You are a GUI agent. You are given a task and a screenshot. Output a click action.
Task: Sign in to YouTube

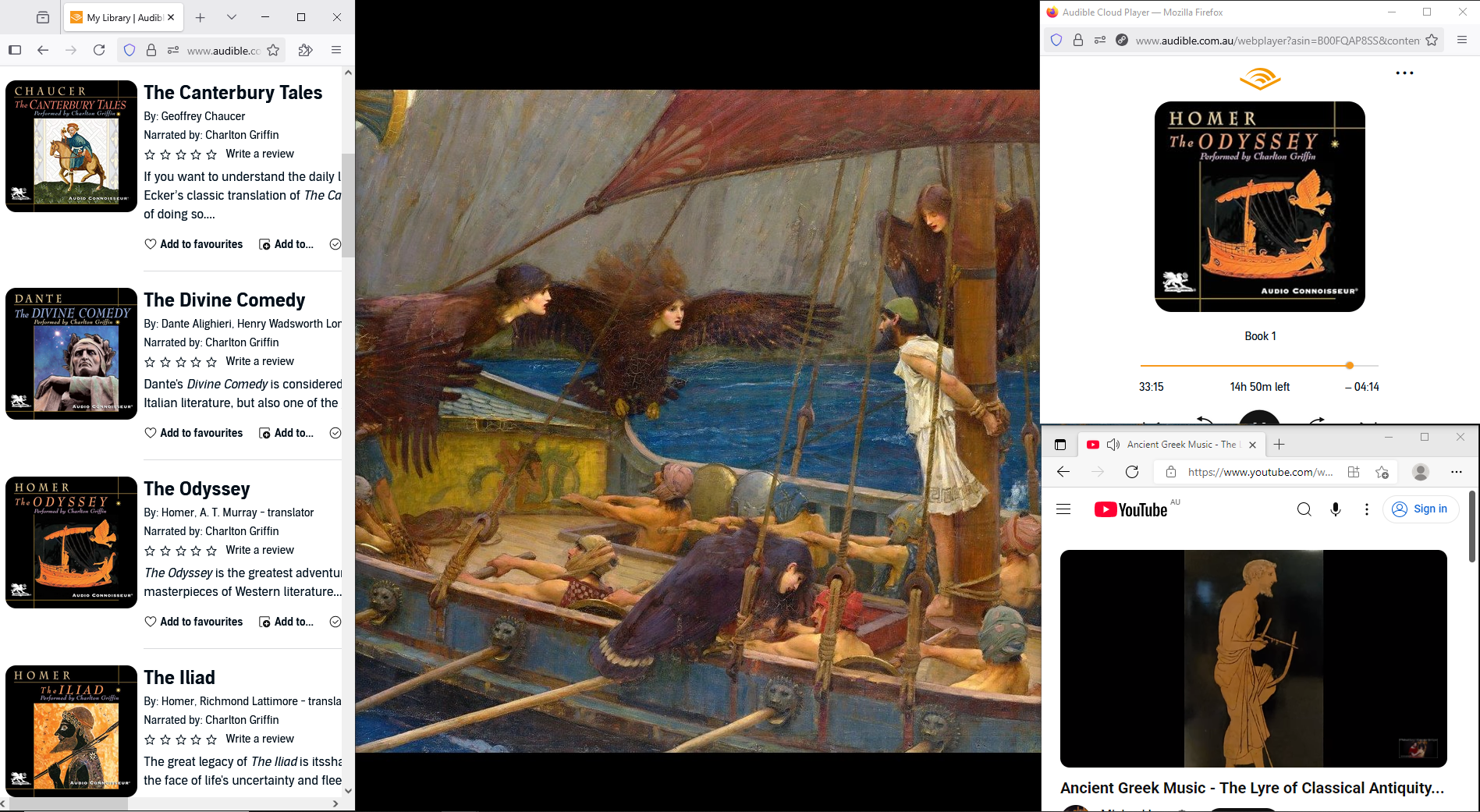[1421, 509]
